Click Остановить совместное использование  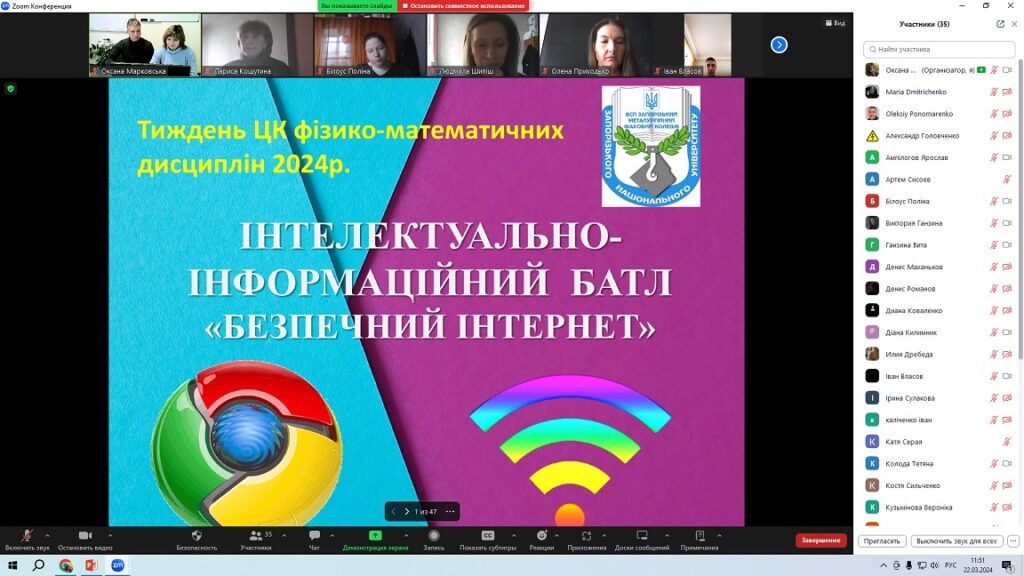coord(463,6)
